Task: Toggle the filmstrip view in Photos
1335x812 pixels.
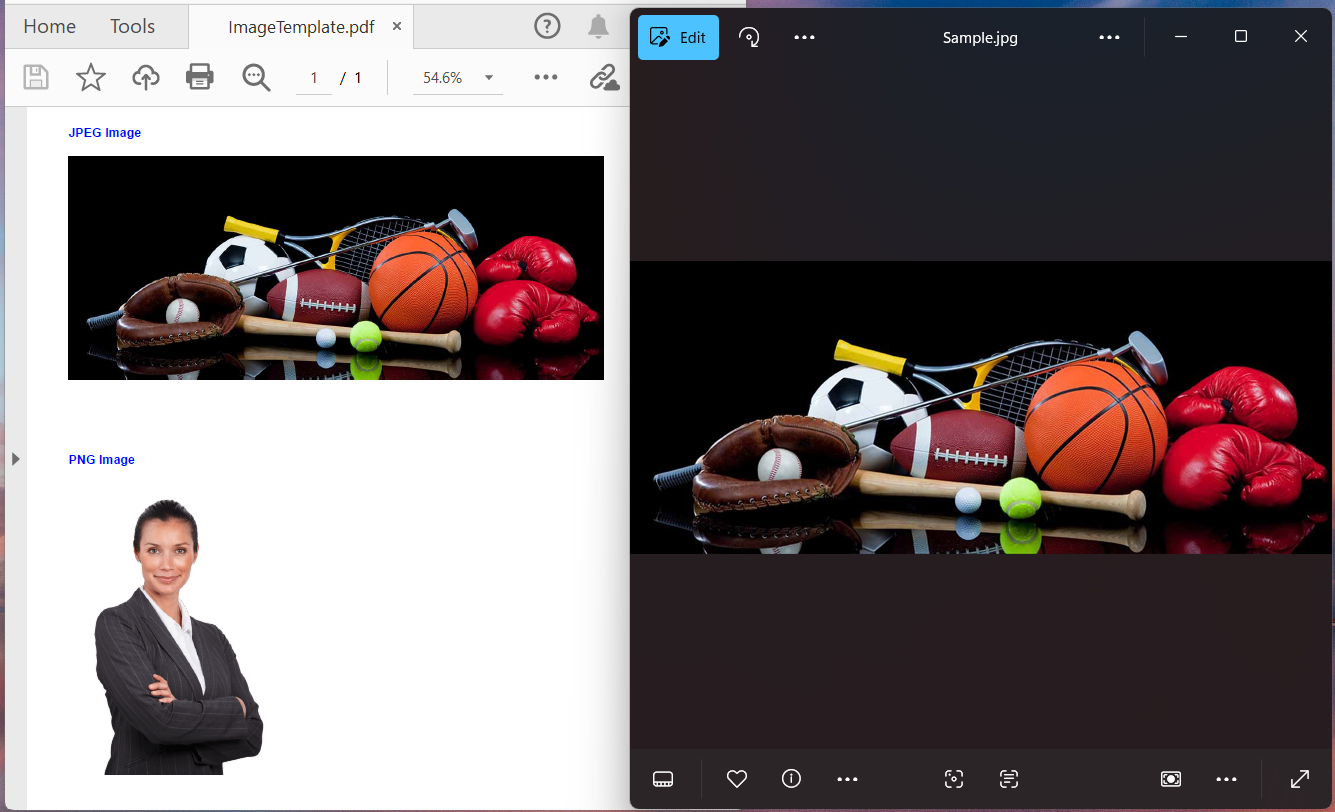Action: coord(663,779)
